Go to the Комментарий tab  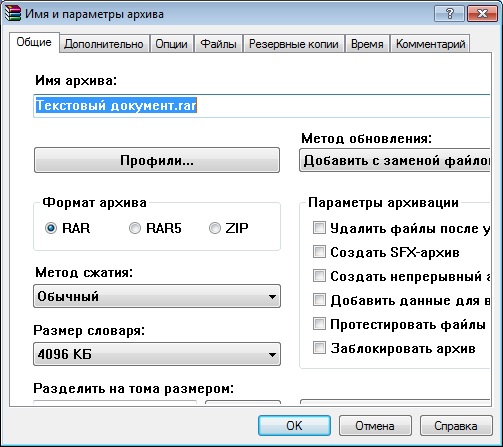430,44
